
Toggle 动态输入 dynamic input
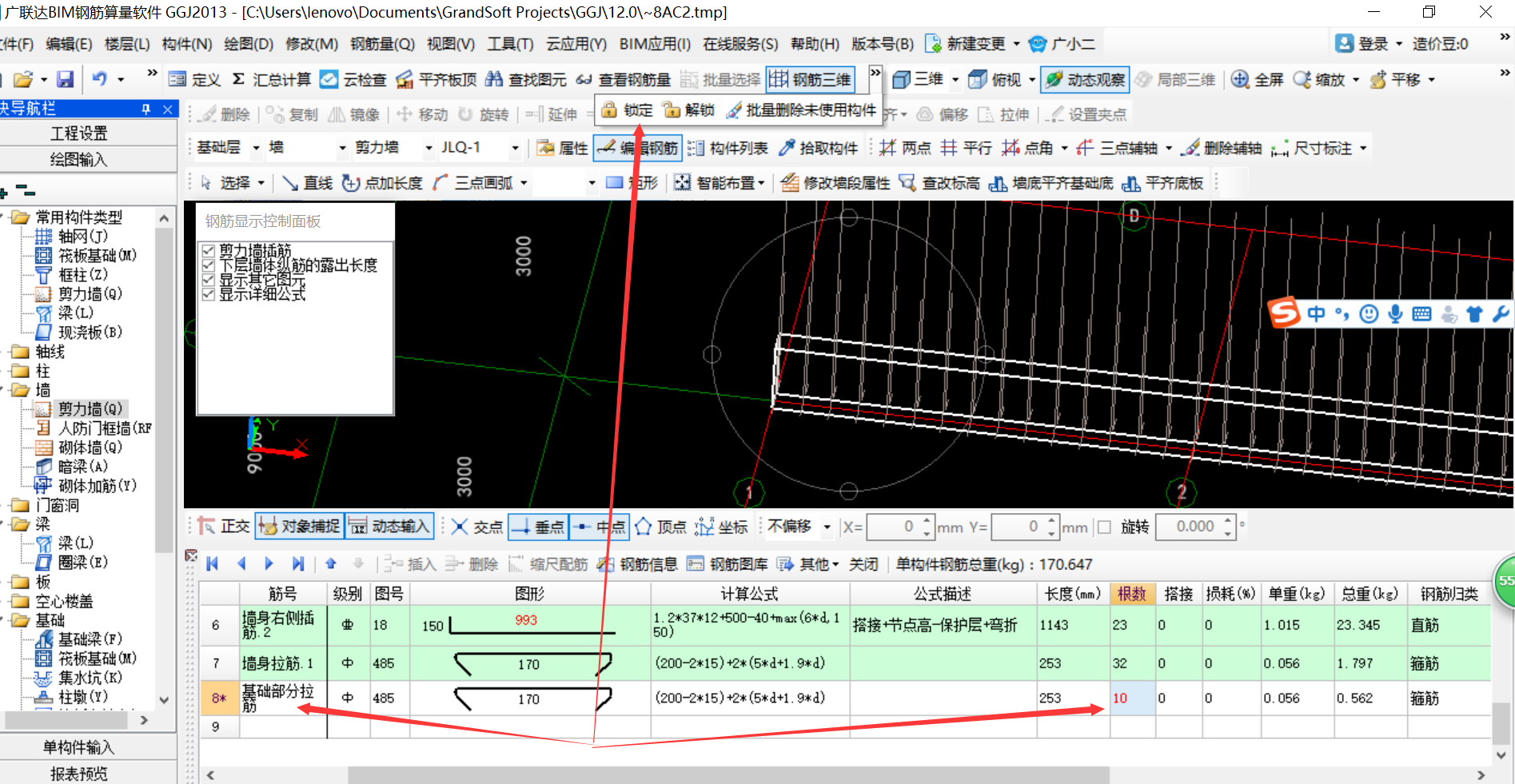[389, 526]
